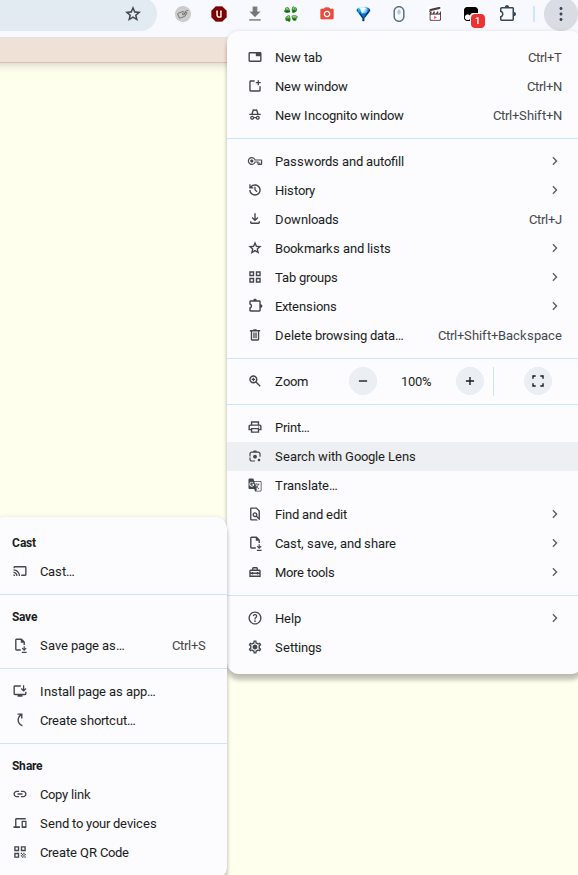Expand Bookmarks and lists submenu arrow
Image resolution: width=578 pixels, height=875 pixels.
[555, 248]
